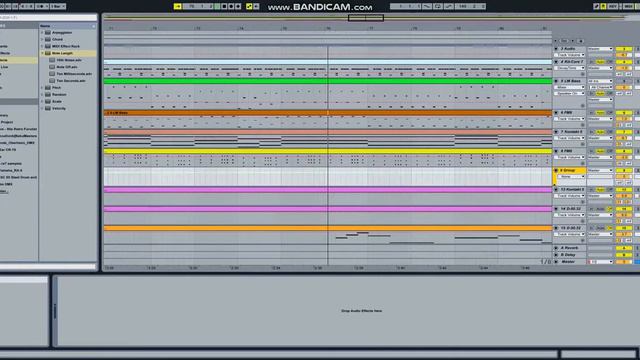Click the Random folder icon in browser
The image size is (640, 360).
point(48,94)
